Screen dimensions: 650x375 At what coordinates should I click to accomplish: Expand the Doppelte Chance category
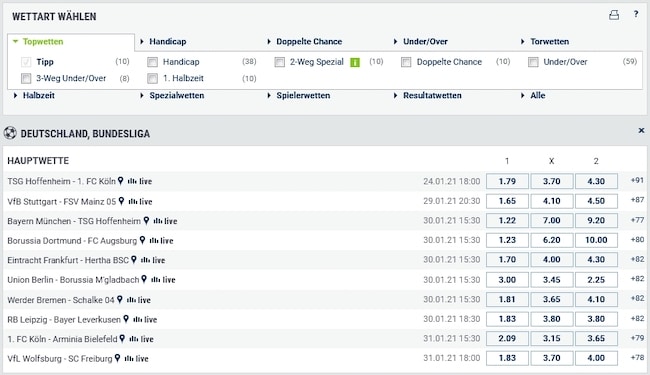(x=305, y=41)
